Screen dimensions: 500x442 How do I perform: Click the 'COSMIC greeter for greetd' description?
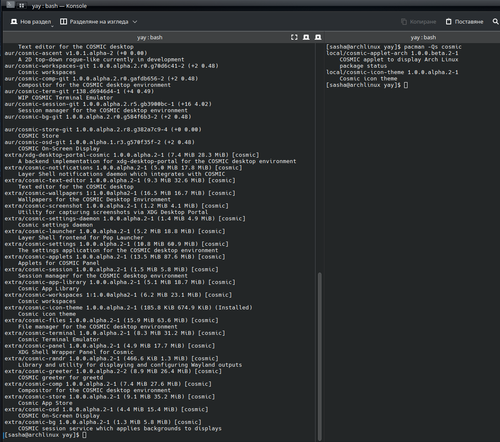coord(60,378)
